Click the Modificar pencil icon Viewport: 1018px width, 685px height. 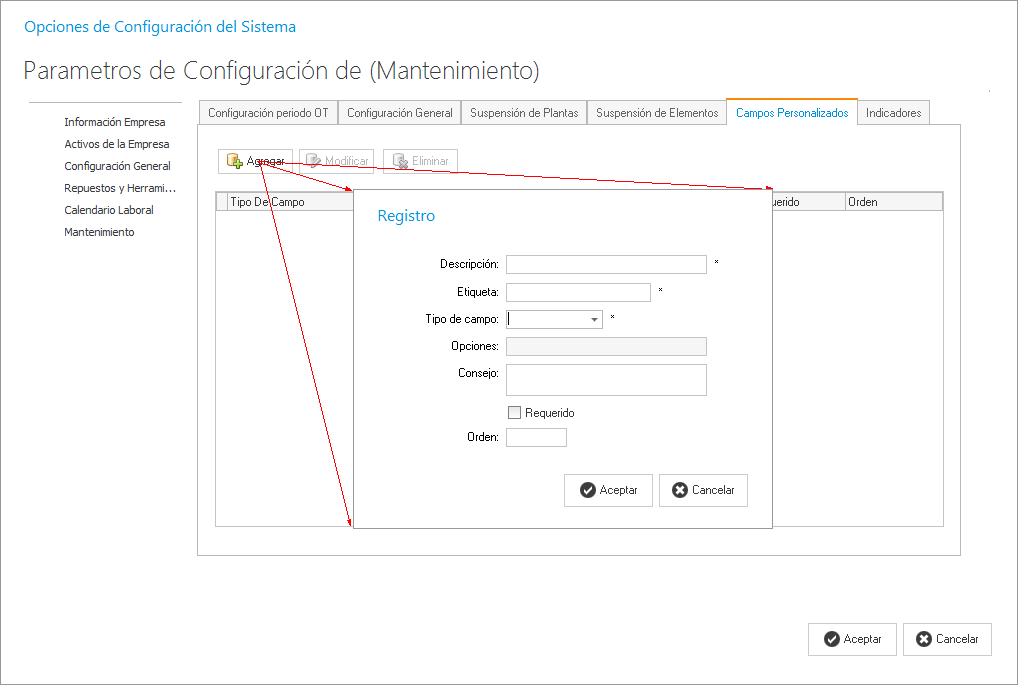313,161
